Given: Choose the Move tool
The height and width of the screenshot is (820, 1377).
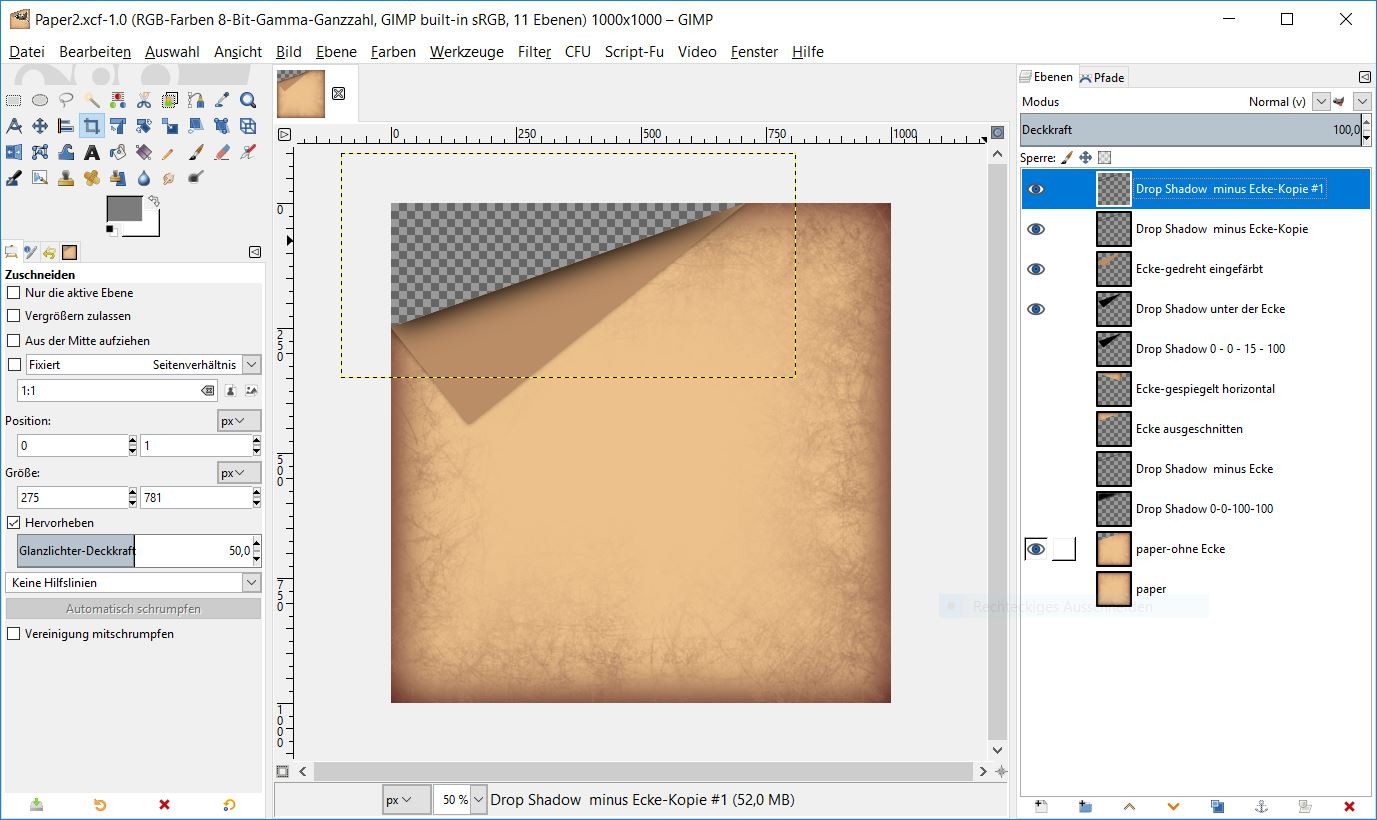Looking at the screenshot, I should 40,126.
